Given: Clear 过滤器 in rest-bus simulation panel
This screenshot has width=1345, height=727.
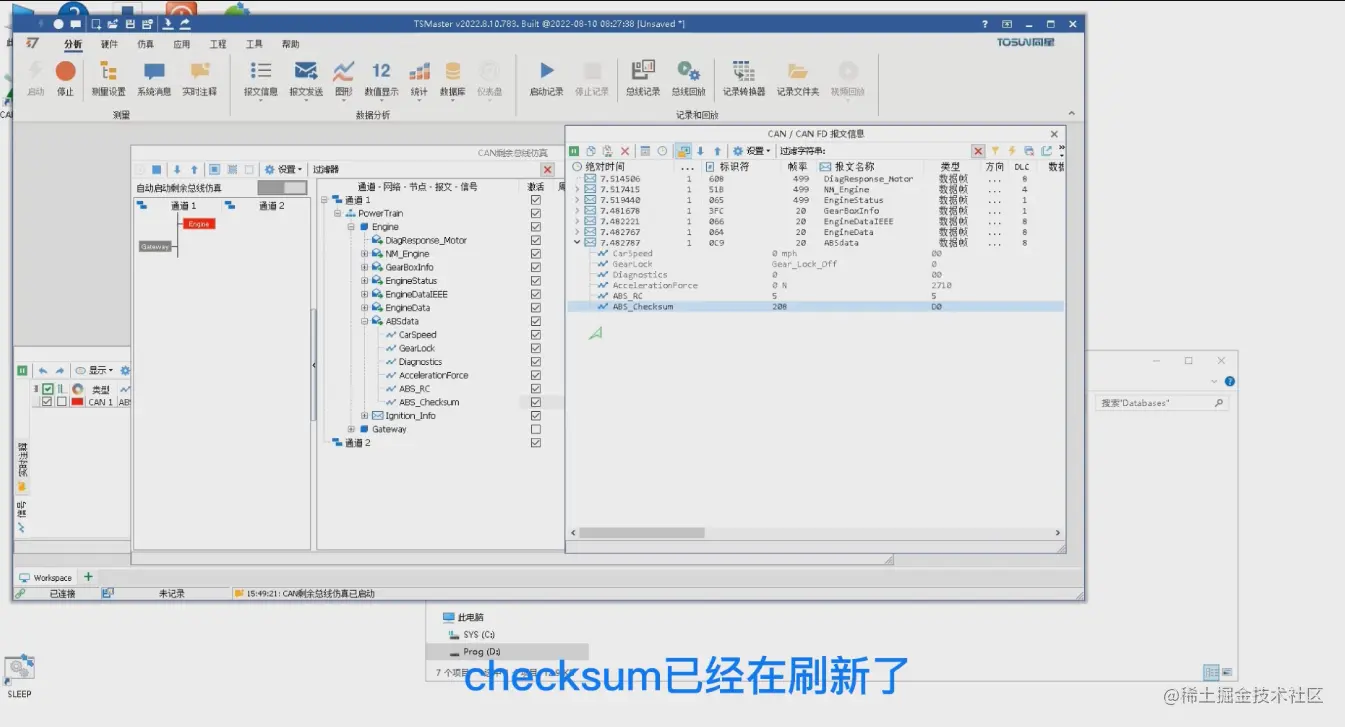Looking at the screenshot, I should pos(547,170).
